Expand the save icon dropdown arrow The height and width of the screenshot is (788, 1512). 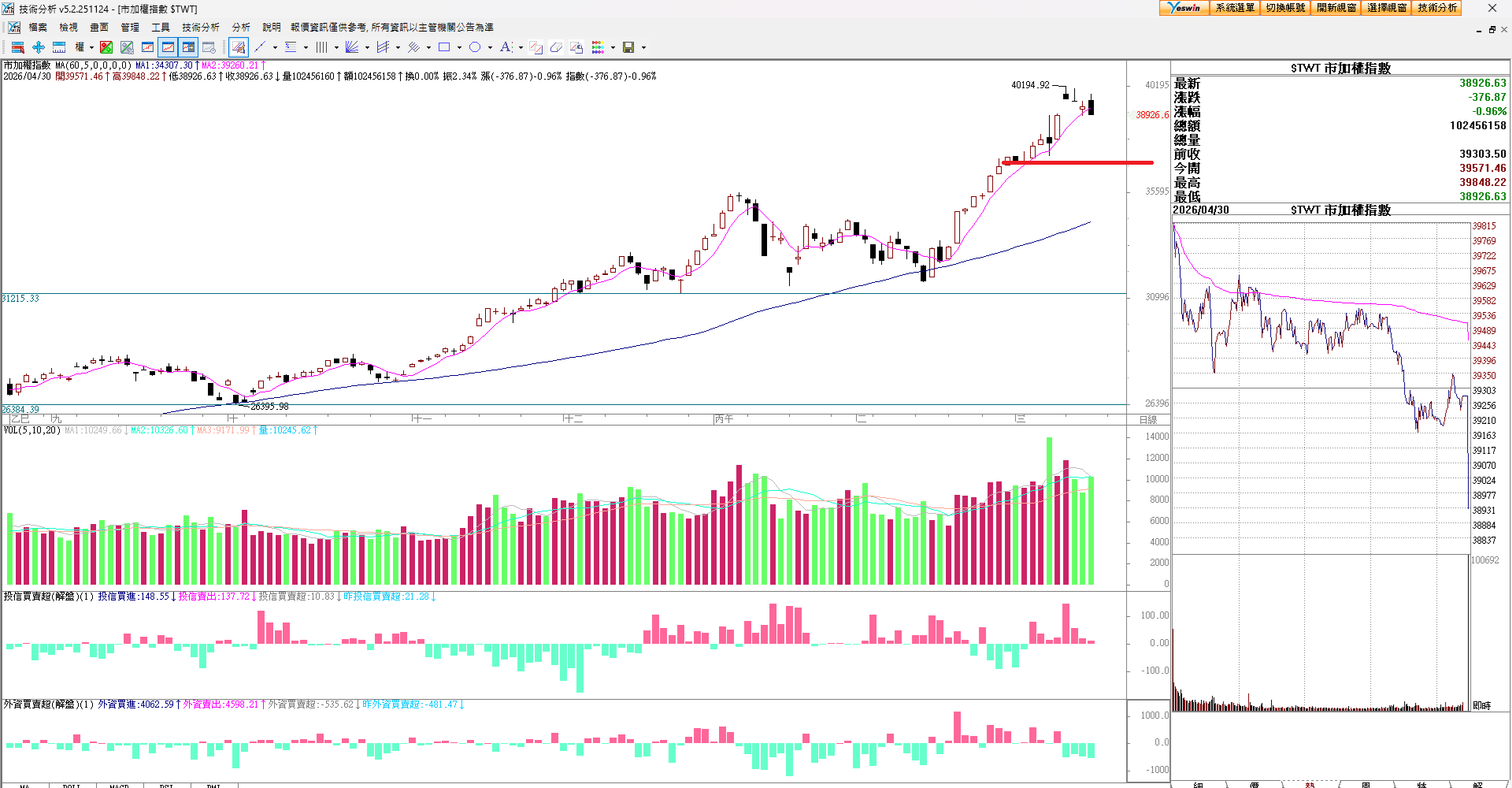click(643, 47)
